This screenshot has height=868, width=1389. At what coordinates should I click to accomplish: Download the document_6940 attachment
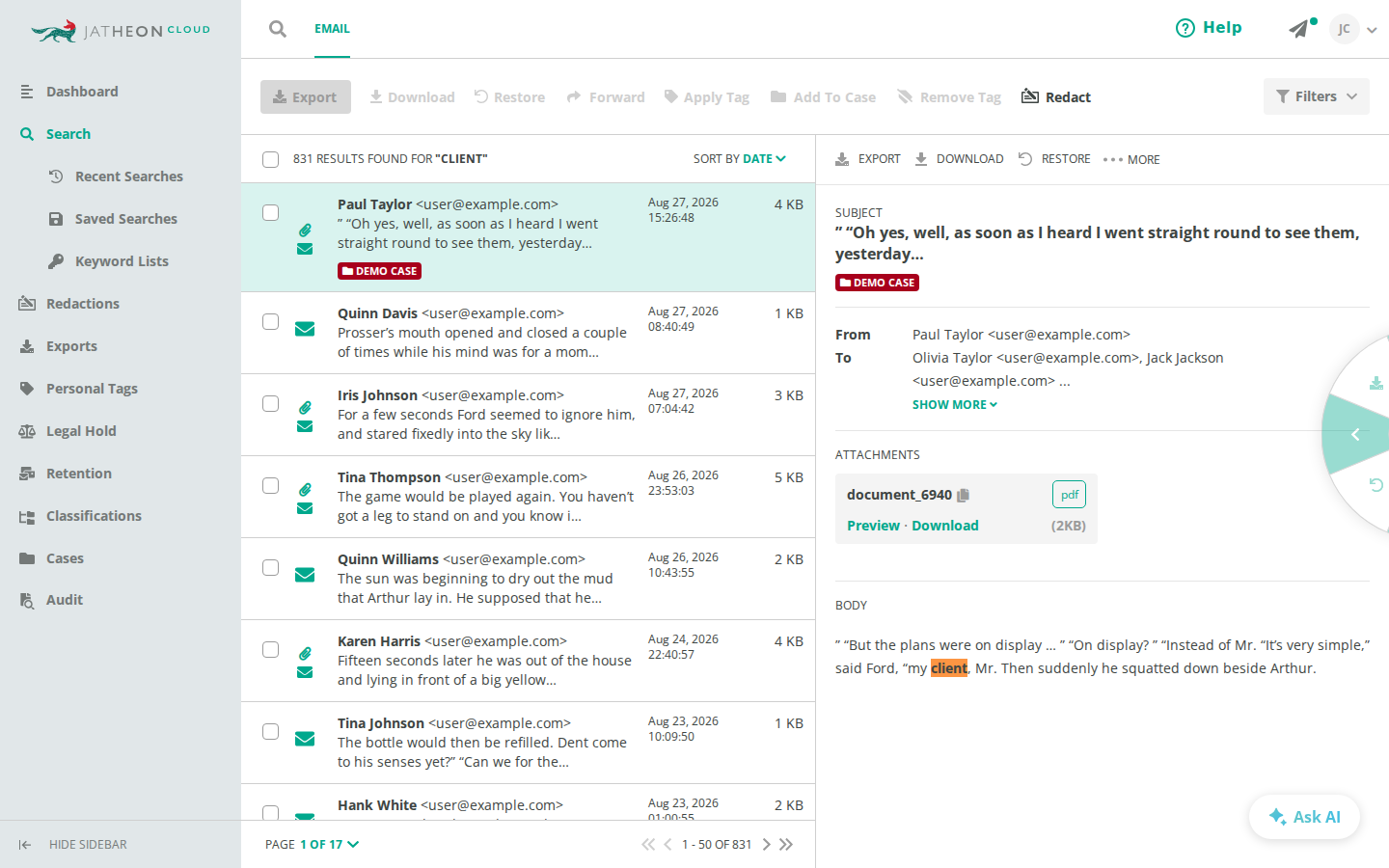click(945, 526)
